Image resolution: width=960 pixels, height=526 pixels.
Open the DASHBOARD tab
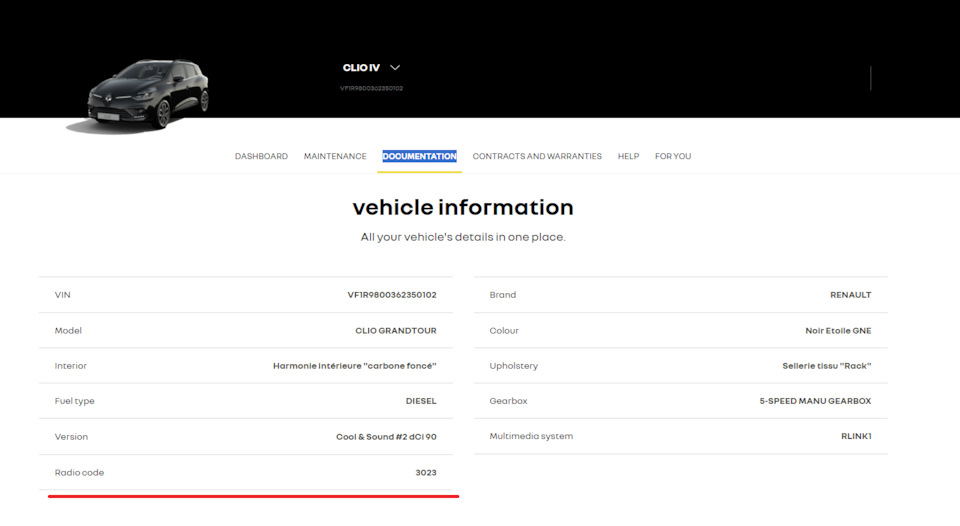pyautogui.click(x=261, y=156)
